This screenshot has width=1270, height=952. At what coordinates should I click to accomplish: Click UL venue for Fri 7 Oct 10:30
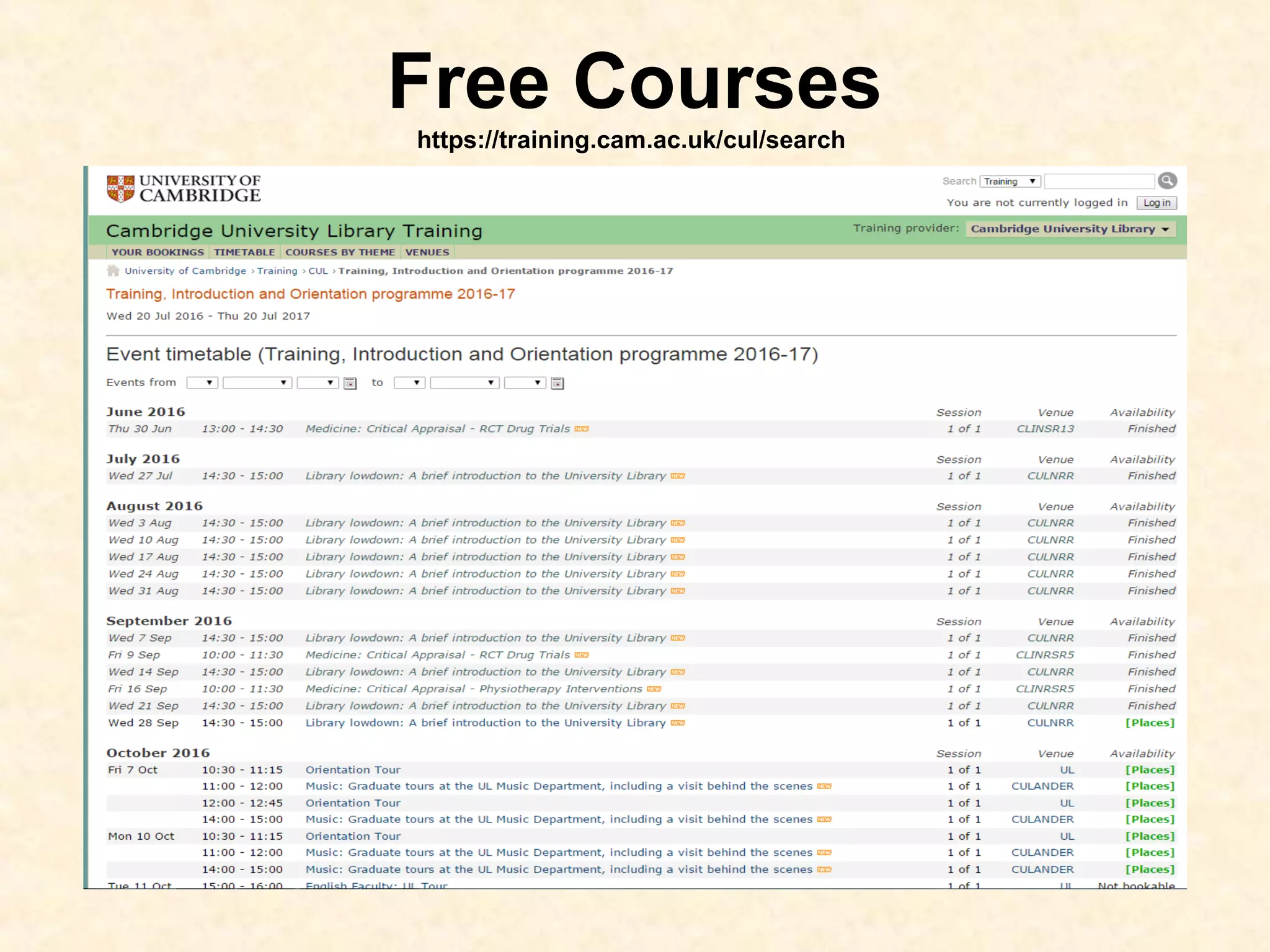[1067, 770]
